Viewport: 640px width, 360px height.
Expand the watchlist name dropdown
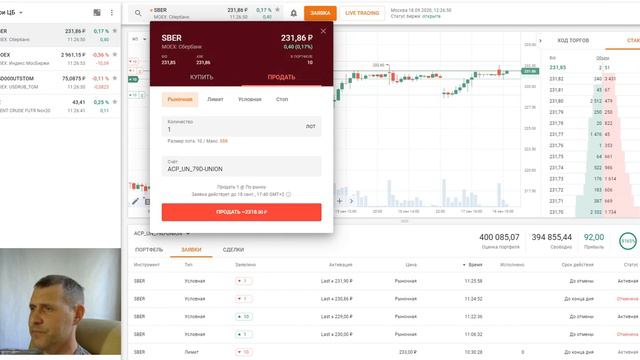coord(21,13)
